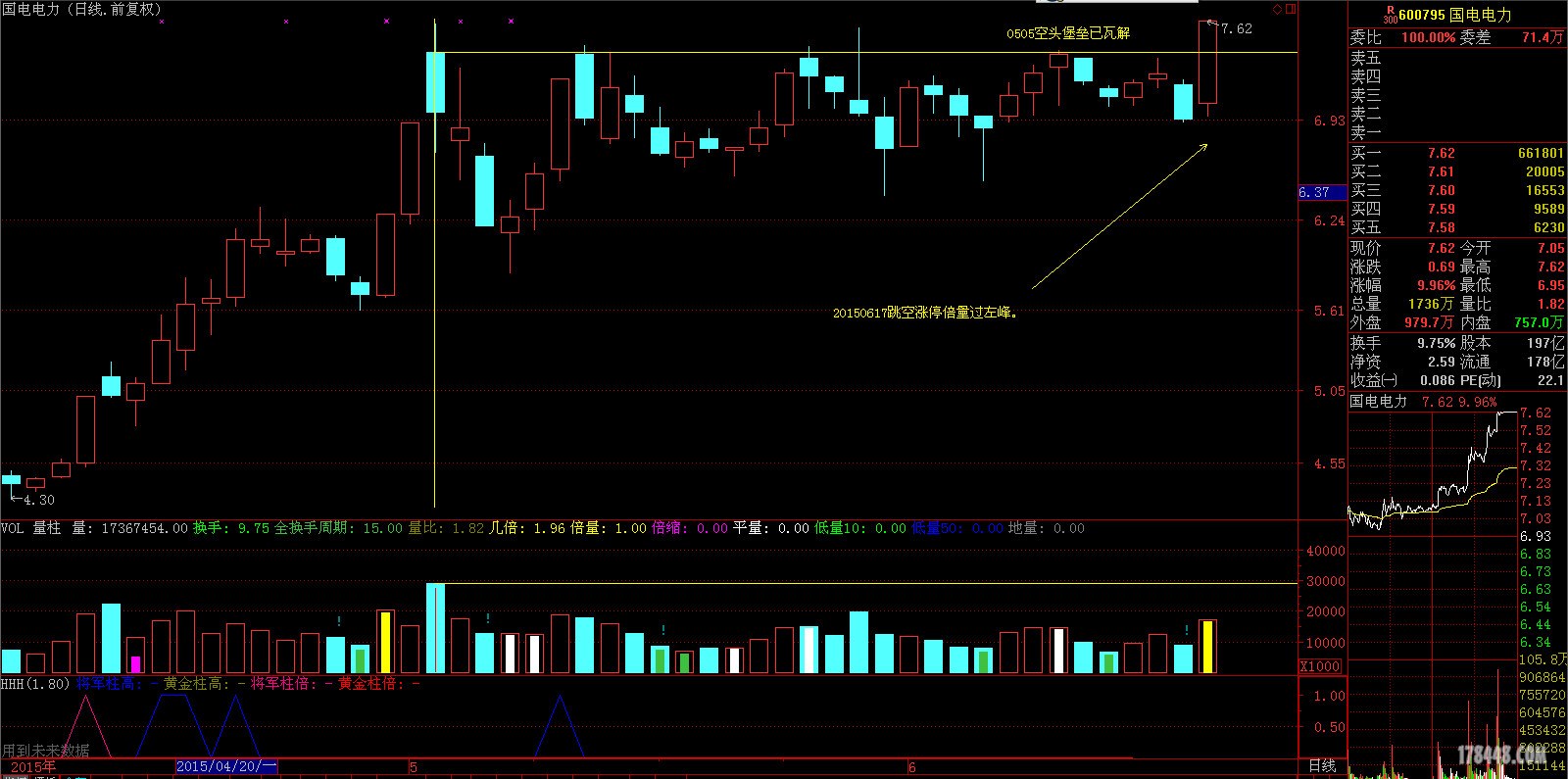
Task: Select the 委差 71.4万 value
Action: pyautogui.click(x=1543, y=37)
